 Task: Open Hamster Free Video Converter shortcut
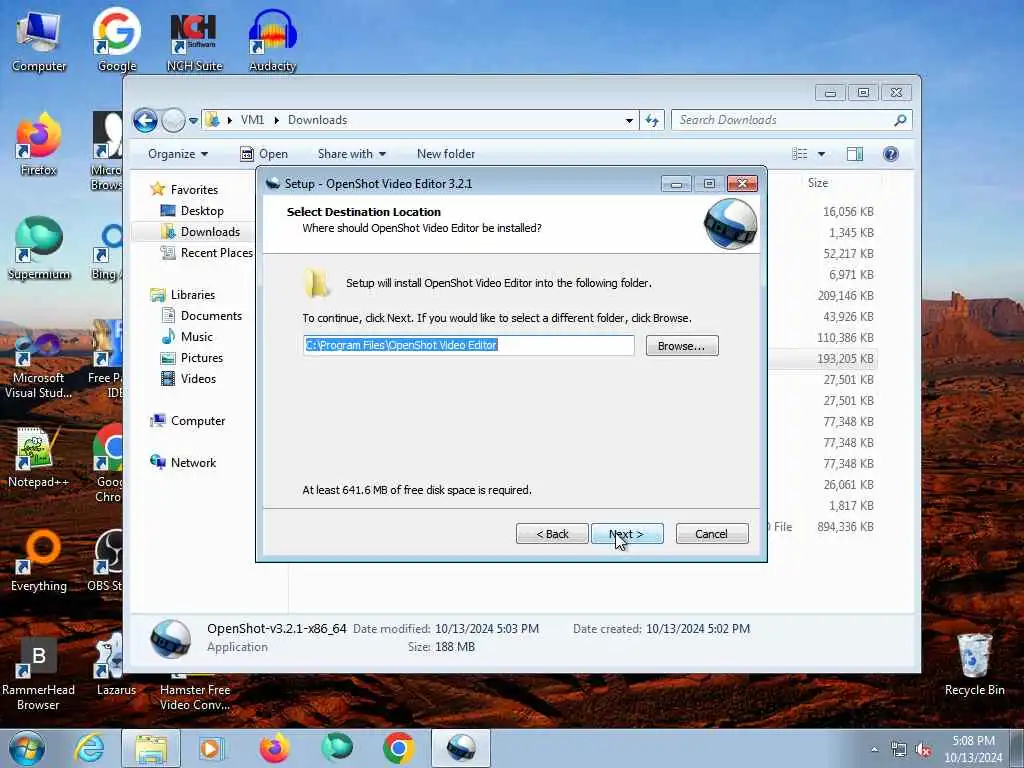point(195,692)
